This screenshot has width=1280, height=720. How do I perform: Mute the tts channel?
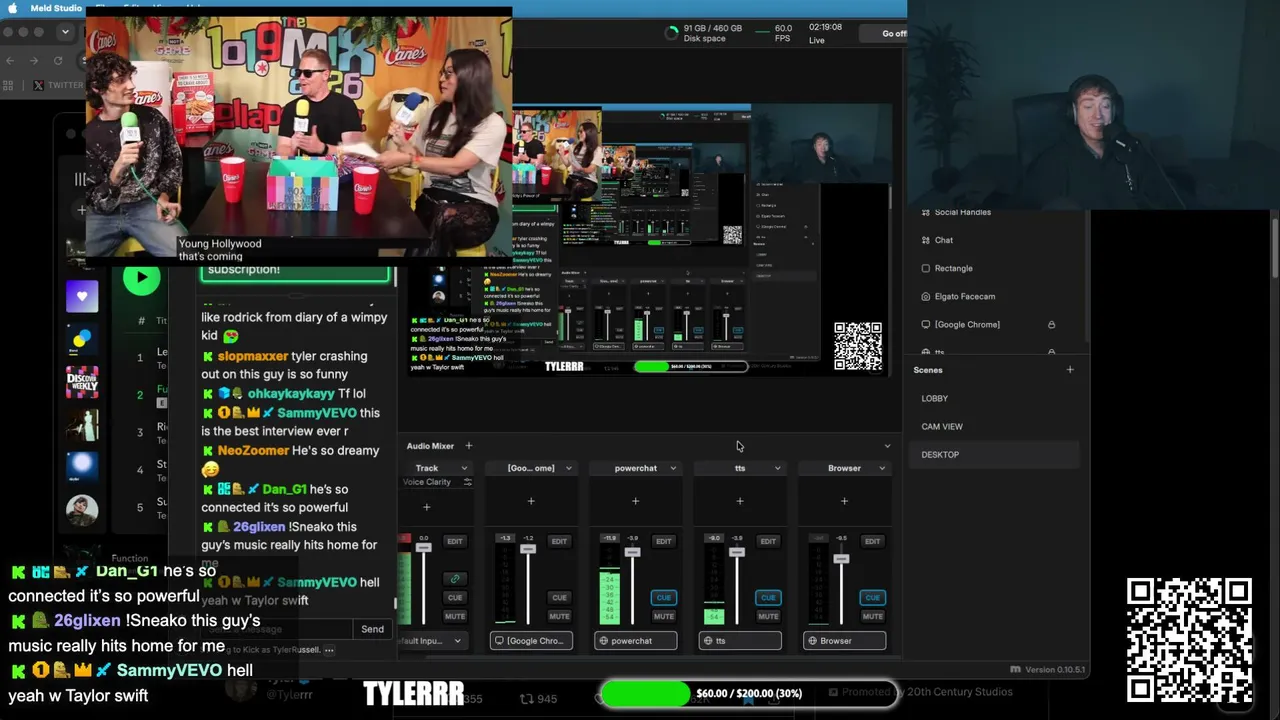pyautogui.click(x=768, y=616)
